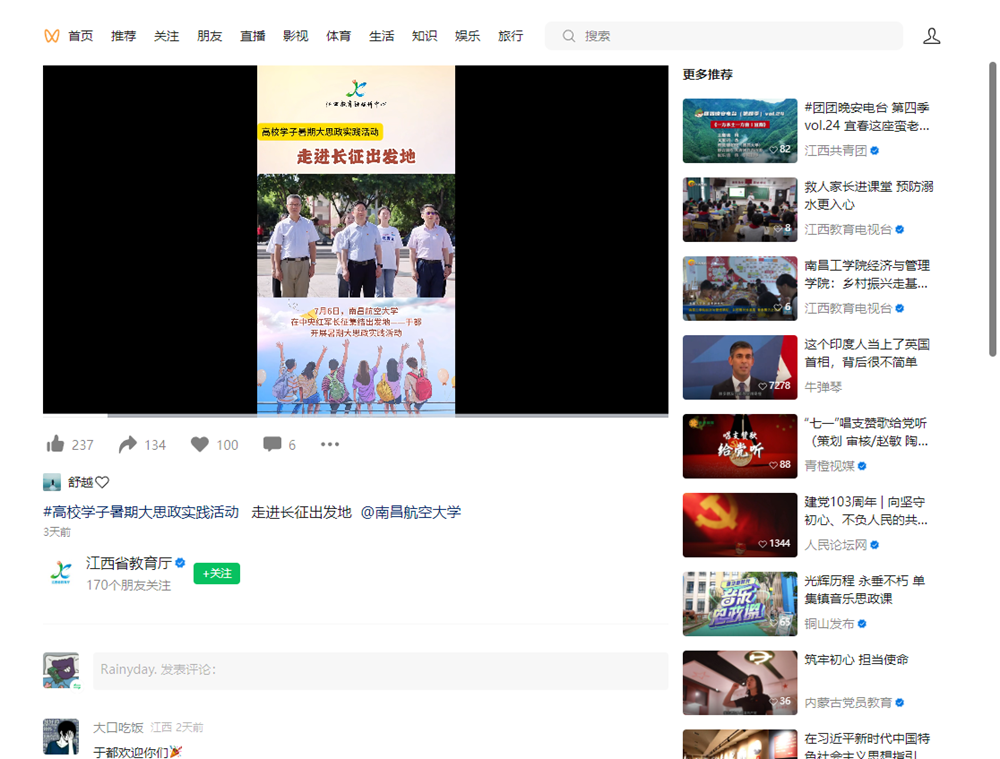Open the profile icon at top right
Viewport: 1000px width, 759px height.
tap(932, 35)
